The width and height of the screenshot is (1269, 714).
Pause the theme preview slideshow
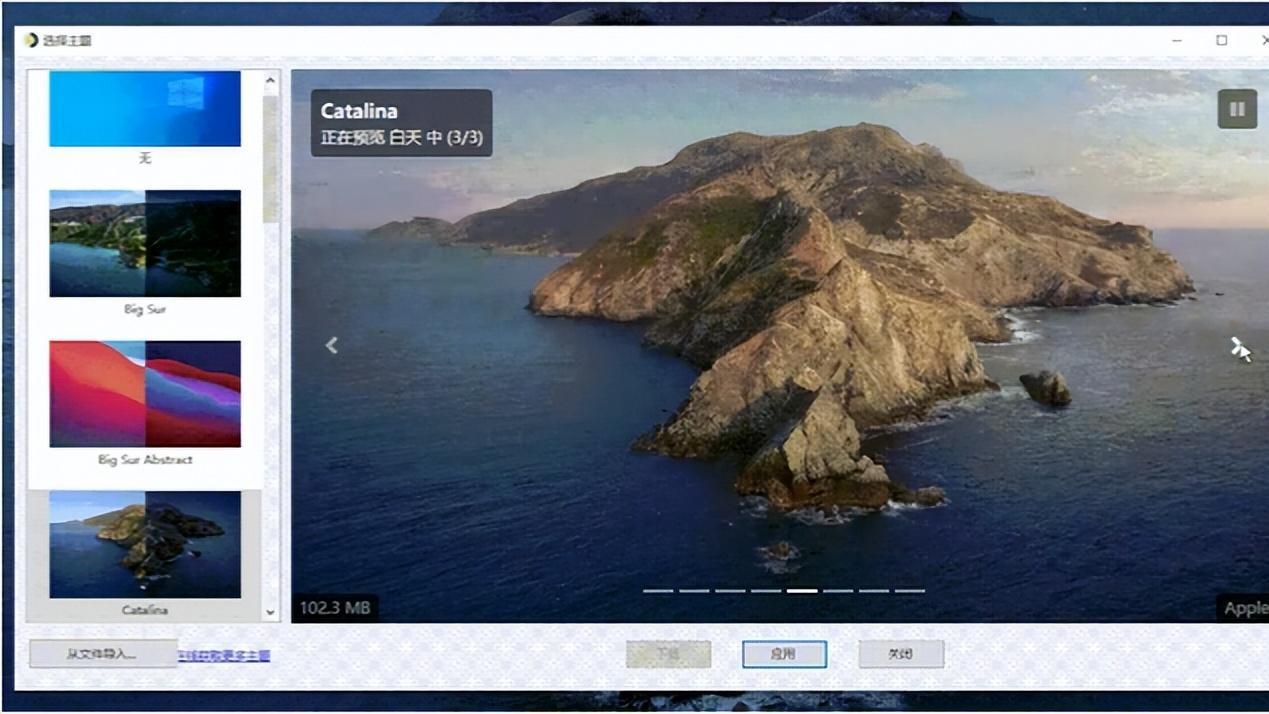(x=1237, y=109)
